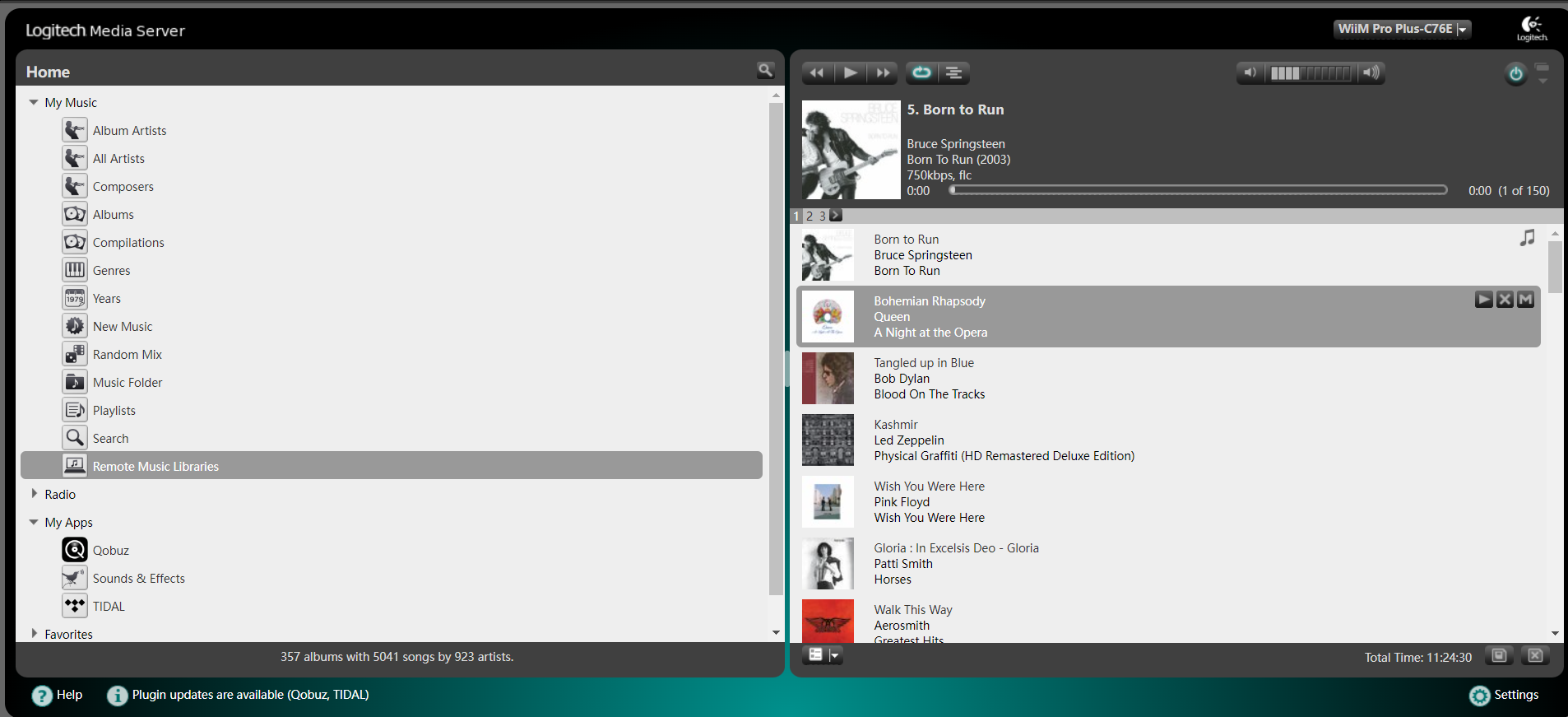Click the music note icon on Born to Run row
The image size is (1568, 717).
pos(1528,238)
